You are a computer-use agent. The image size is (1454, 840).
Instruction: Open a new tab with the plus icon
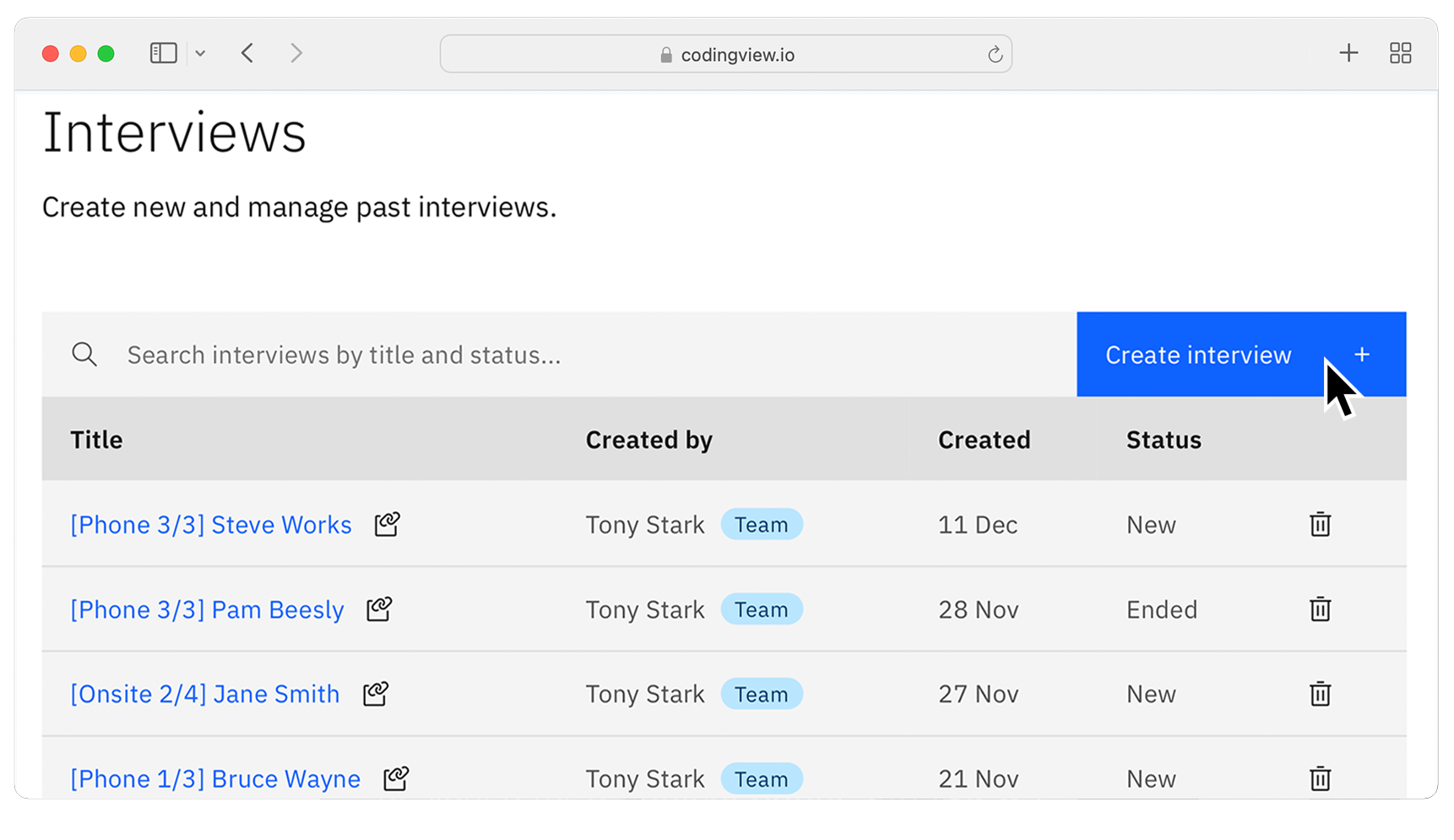point(1348,53)
